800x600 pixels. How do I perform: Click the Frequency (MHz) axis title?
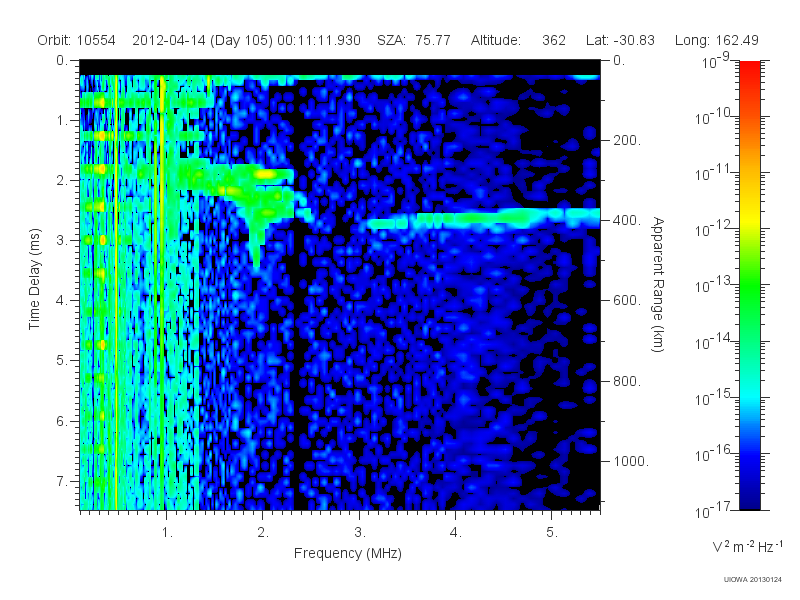coord(348,554)
